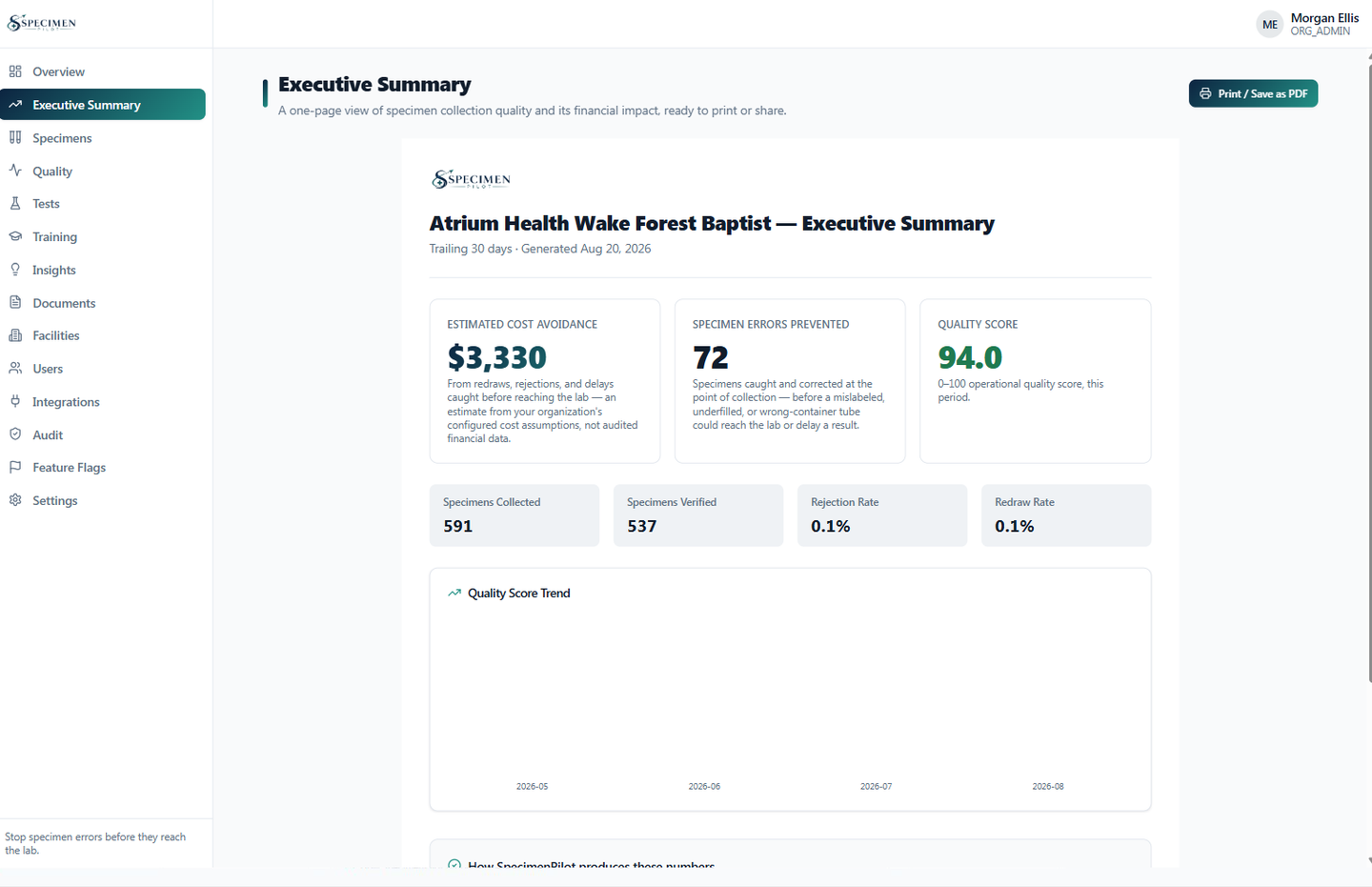This screenshot has width=1372, height=887.
Task: Click the Quality Score Trend chart icon
Action: 454,593
